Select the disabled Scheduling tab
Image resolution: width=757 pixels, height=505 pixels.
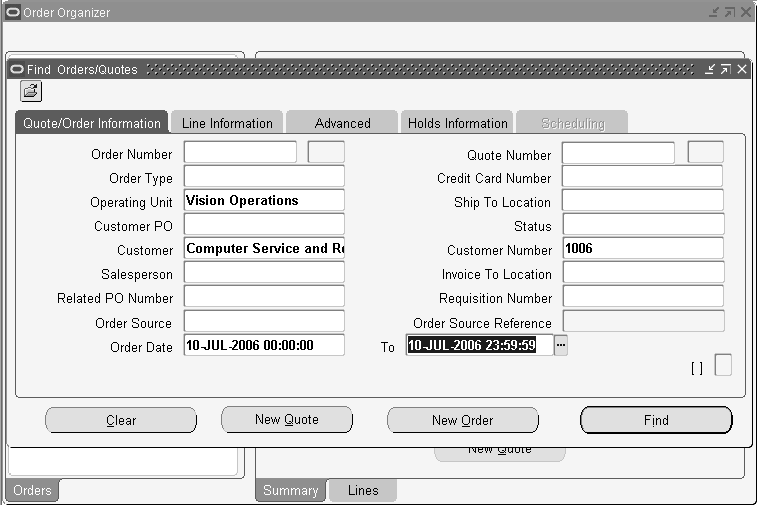573,123
